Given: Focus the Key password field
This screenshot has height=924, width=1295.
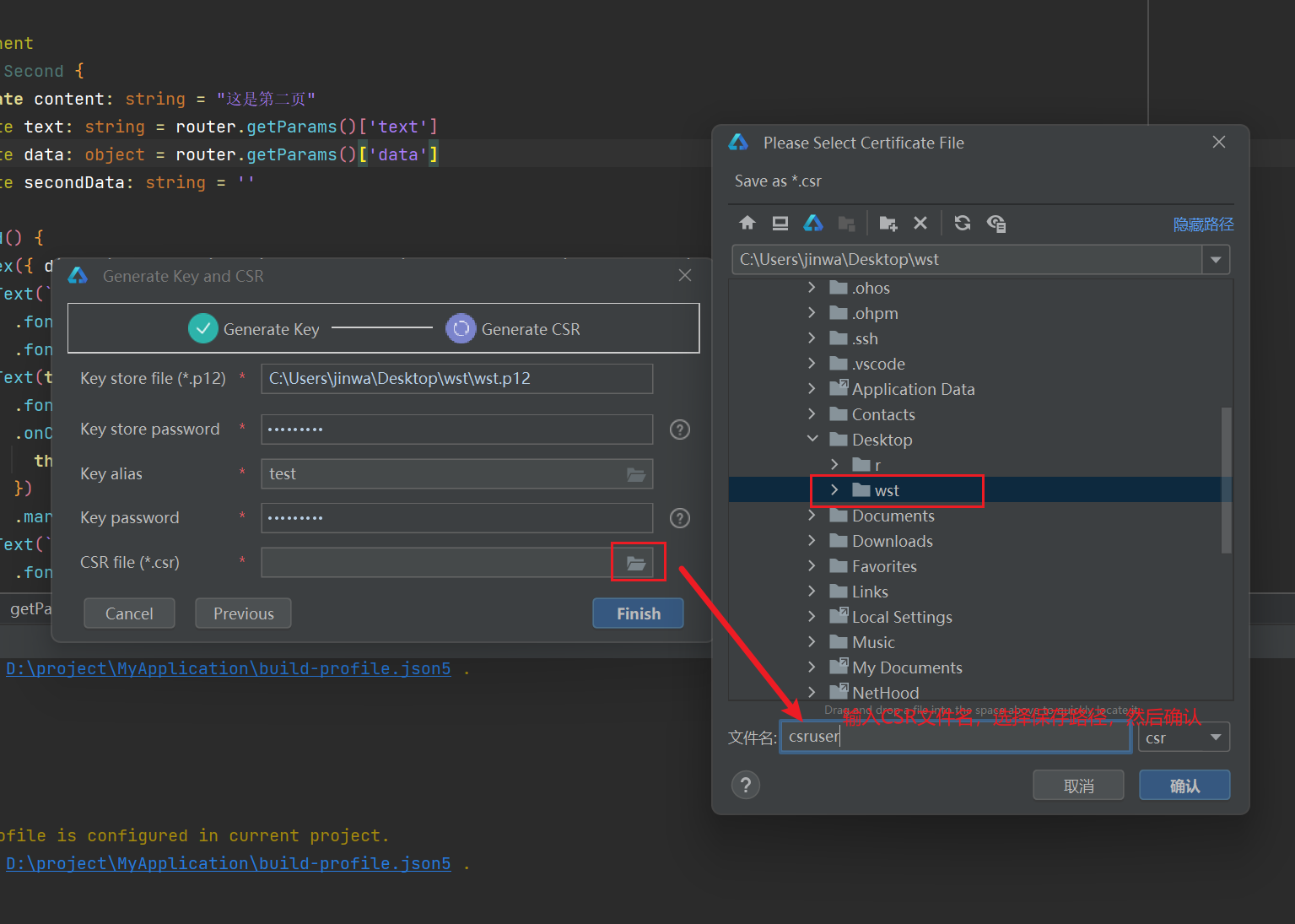Looking at the screenshot, I should click(457, 518).
